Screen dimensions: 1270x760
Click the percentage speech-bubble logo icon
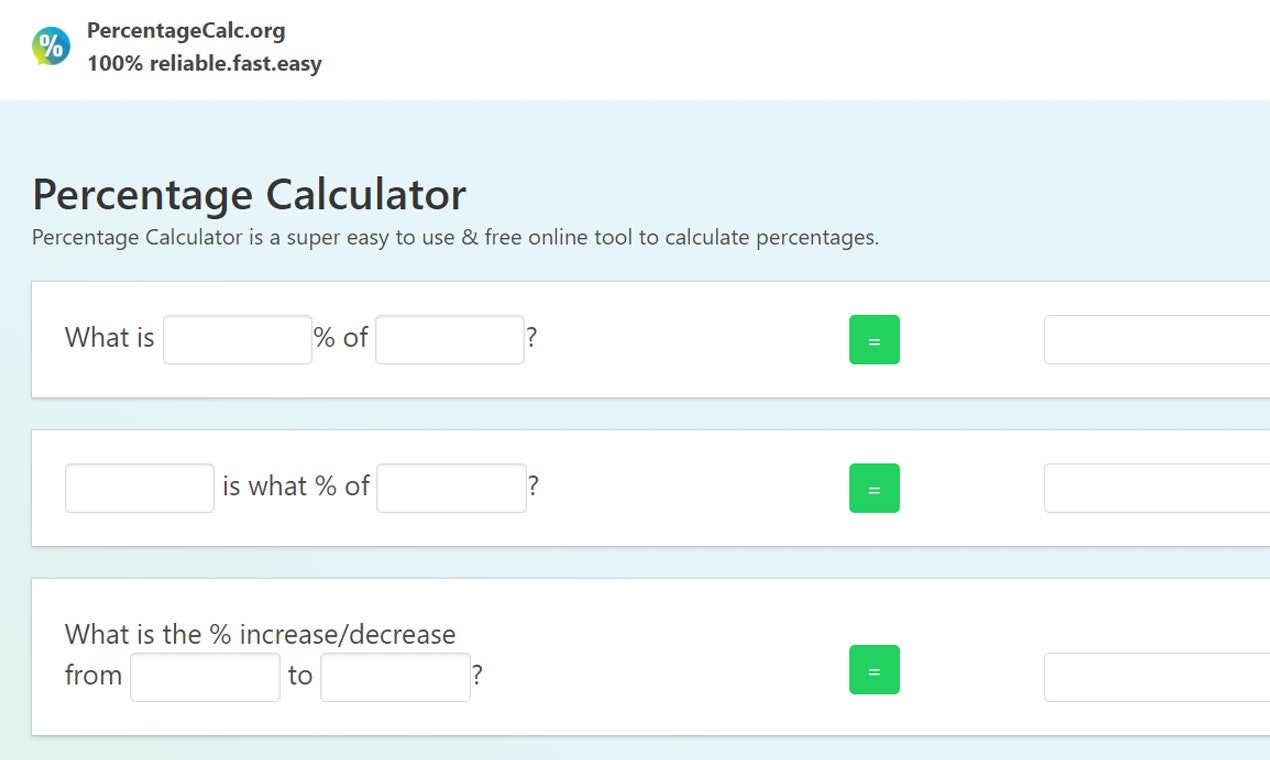click(x=49, y=45)
